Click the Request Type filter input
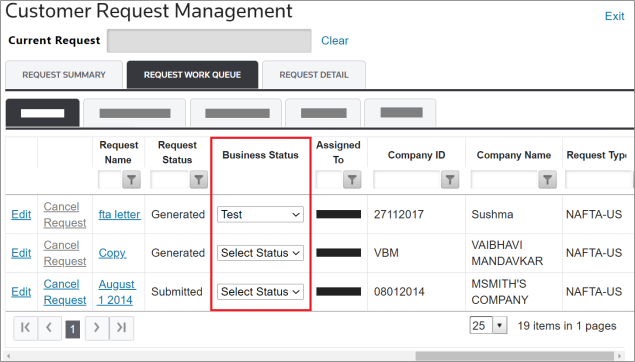This screenshot has height=362, width=635. [598, 179]
